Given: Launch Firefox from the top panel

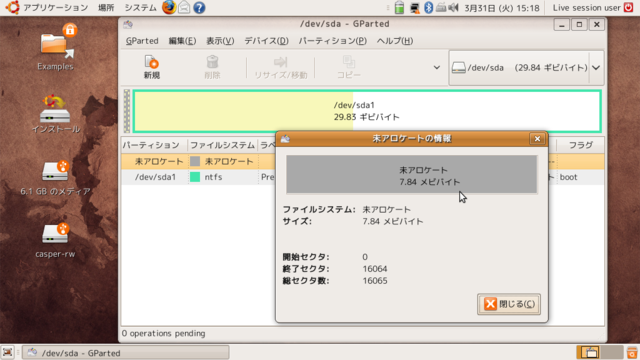Looking at the screenshot, I should [x=169, y=7].
